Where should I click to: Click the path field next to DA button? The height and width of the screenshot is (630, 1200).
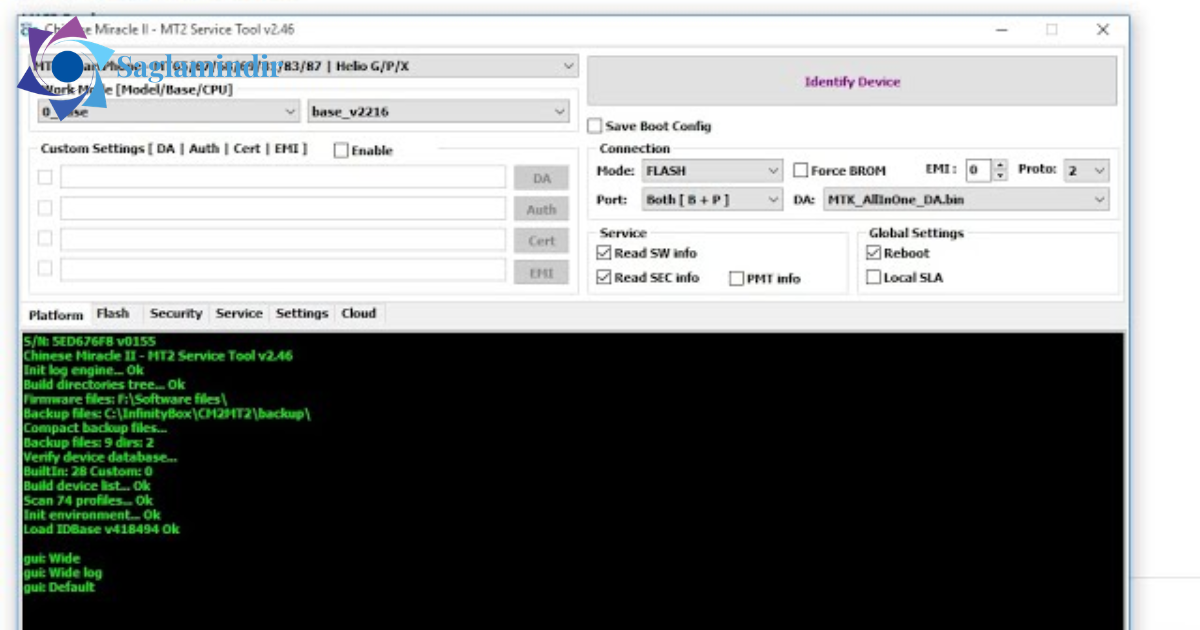[x=283, y=177]
